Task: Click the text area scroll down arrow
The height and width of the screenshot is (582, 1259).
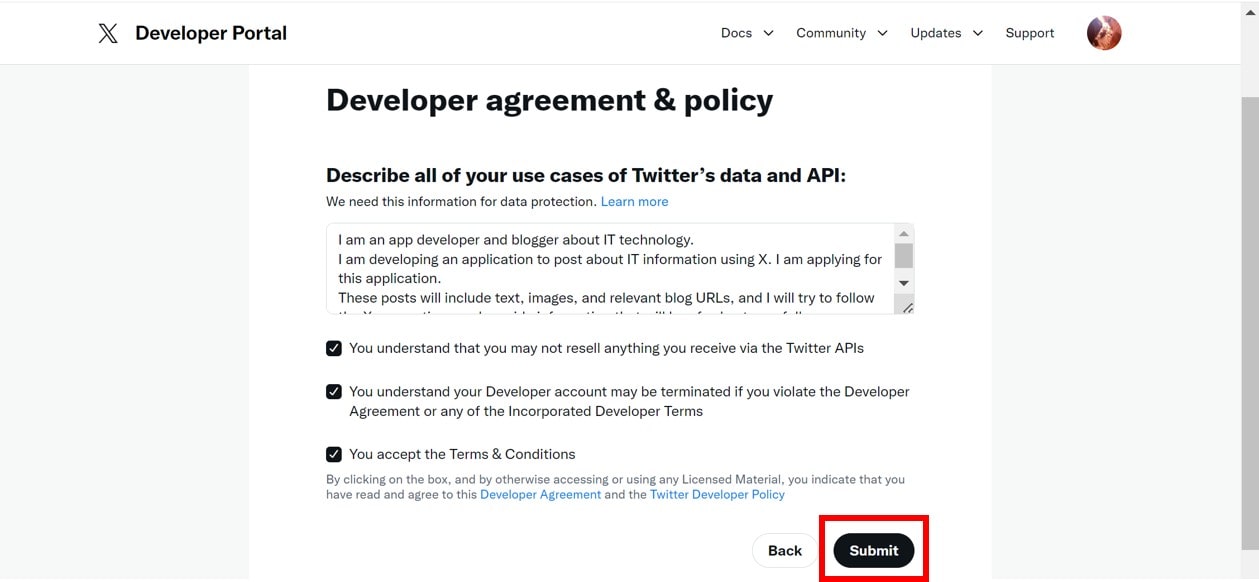Action: (903, 283)
